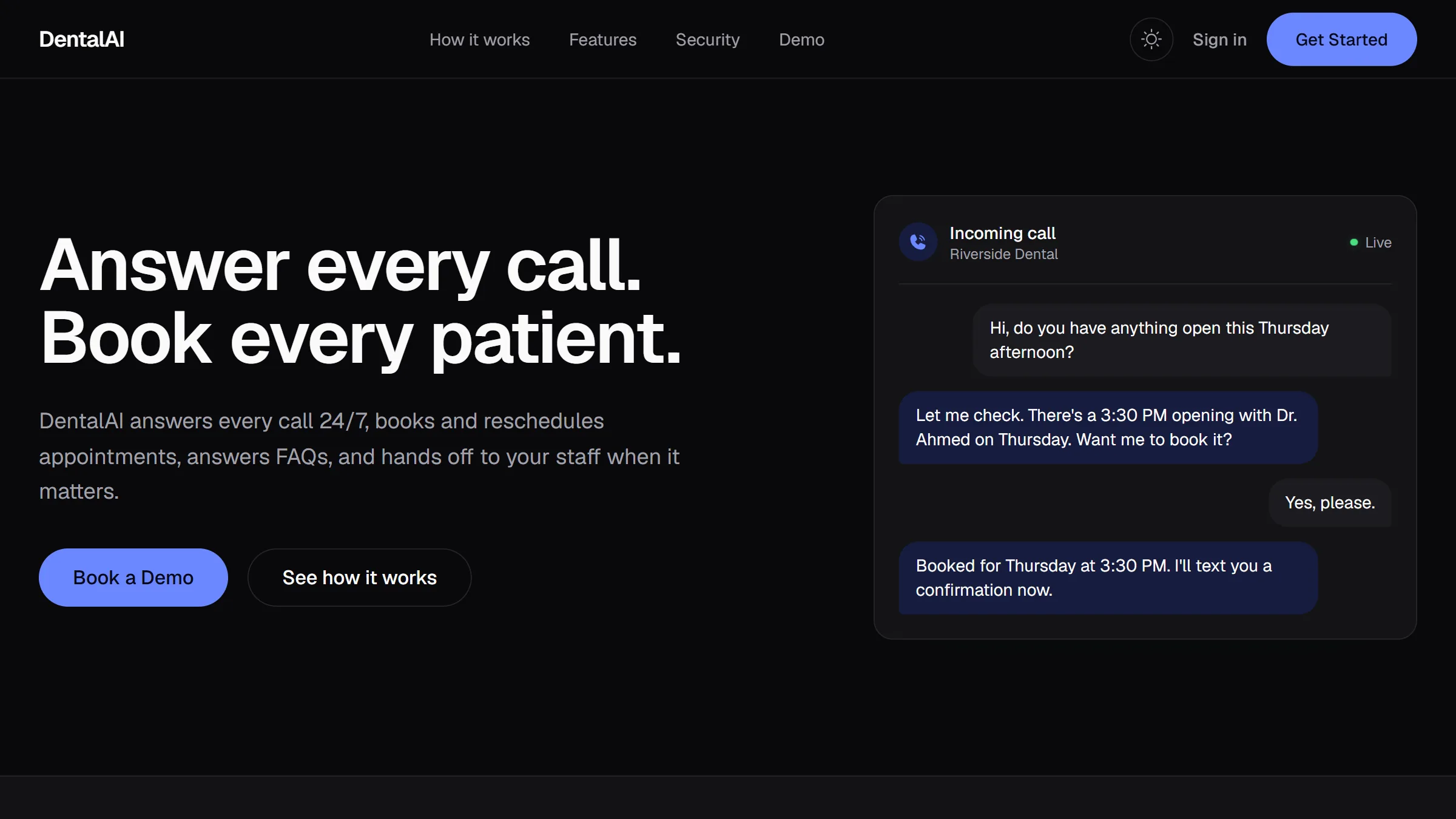Click the See how it works button
This screenshot has width=1456, height=819.
pos(359,578)
